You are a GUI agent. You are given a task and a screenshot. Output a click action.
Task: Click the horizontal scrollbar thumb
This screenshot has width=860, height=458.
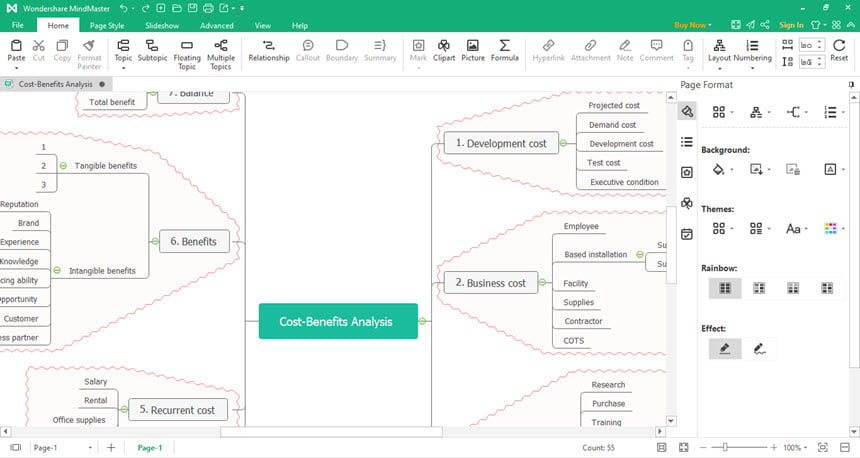331,432
